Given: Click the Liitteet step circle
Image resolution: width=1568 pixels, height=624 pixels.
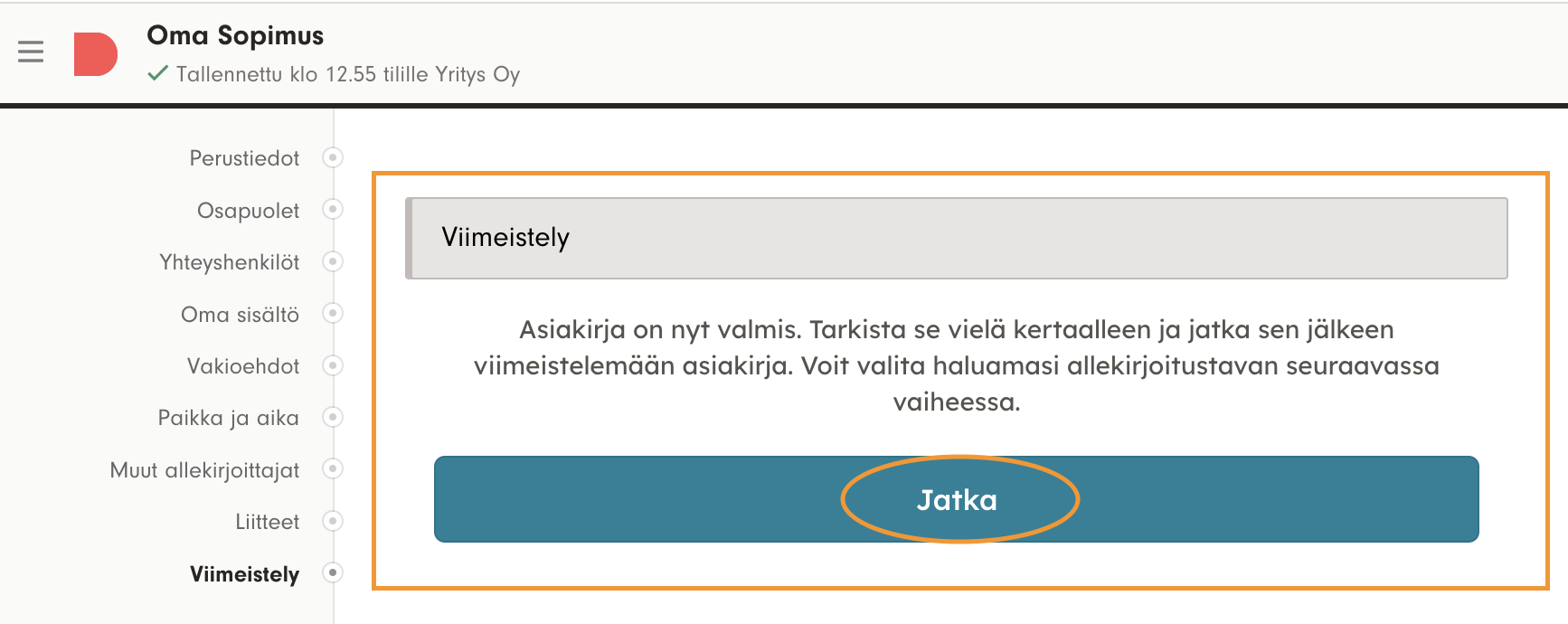Looking at the screenshot, I should (x=333, y=521).
